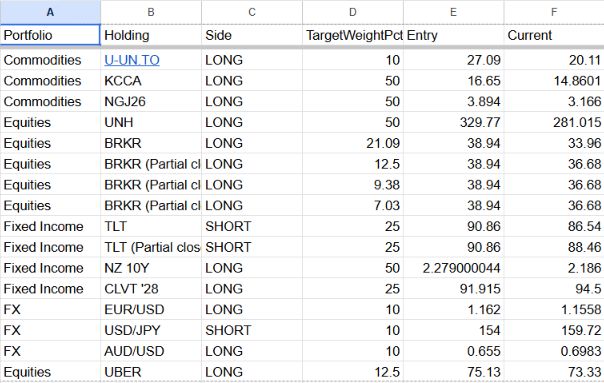Select the LONG cell in UNH row

(x=252, y=123)
